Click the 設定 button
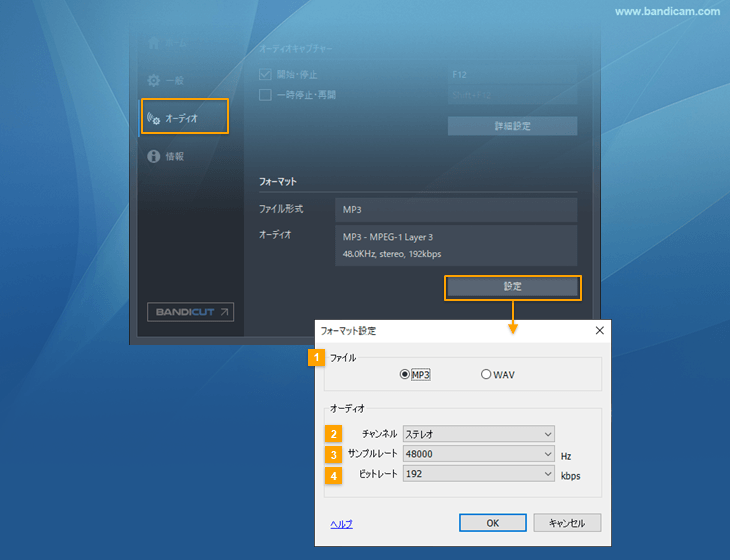 (512, 287)
